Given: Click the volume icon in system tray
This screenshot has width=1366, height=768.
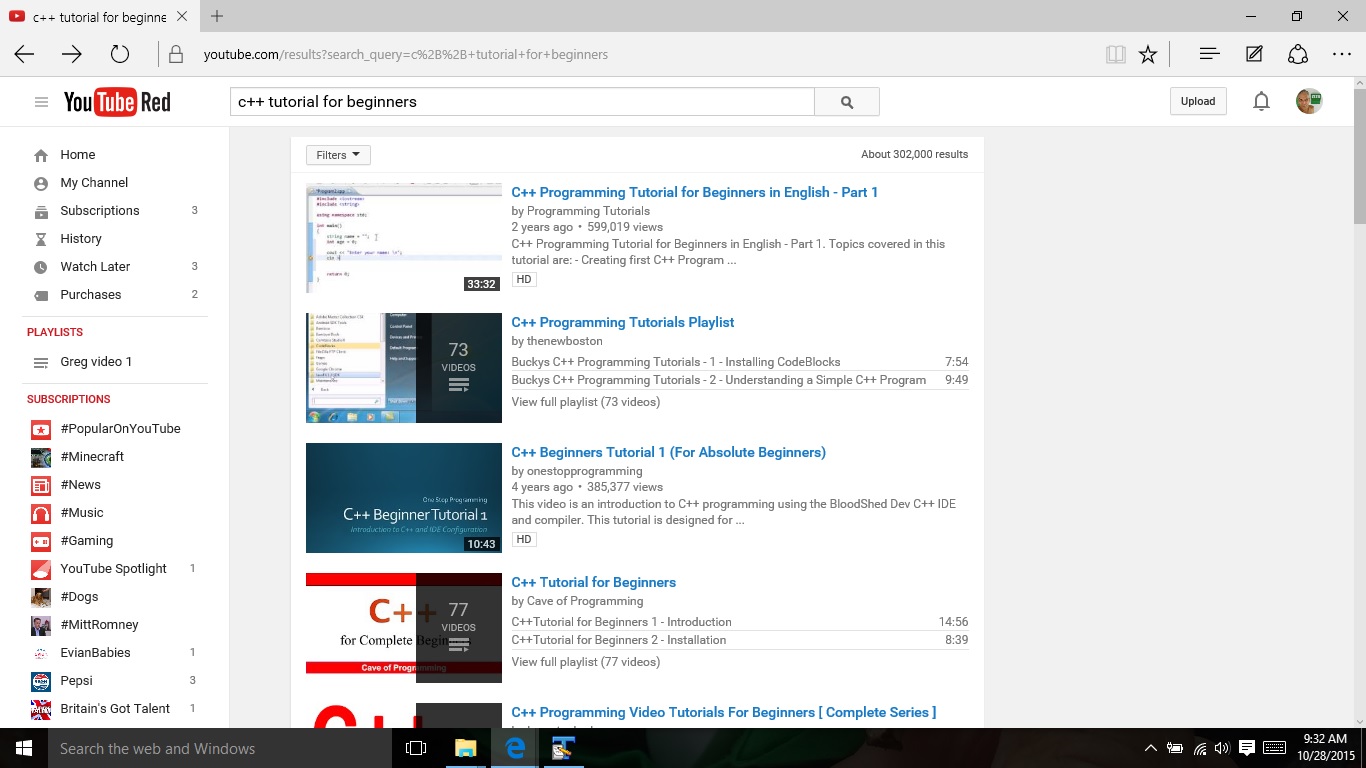Looking at the screenshot, I should [1222, 748].
